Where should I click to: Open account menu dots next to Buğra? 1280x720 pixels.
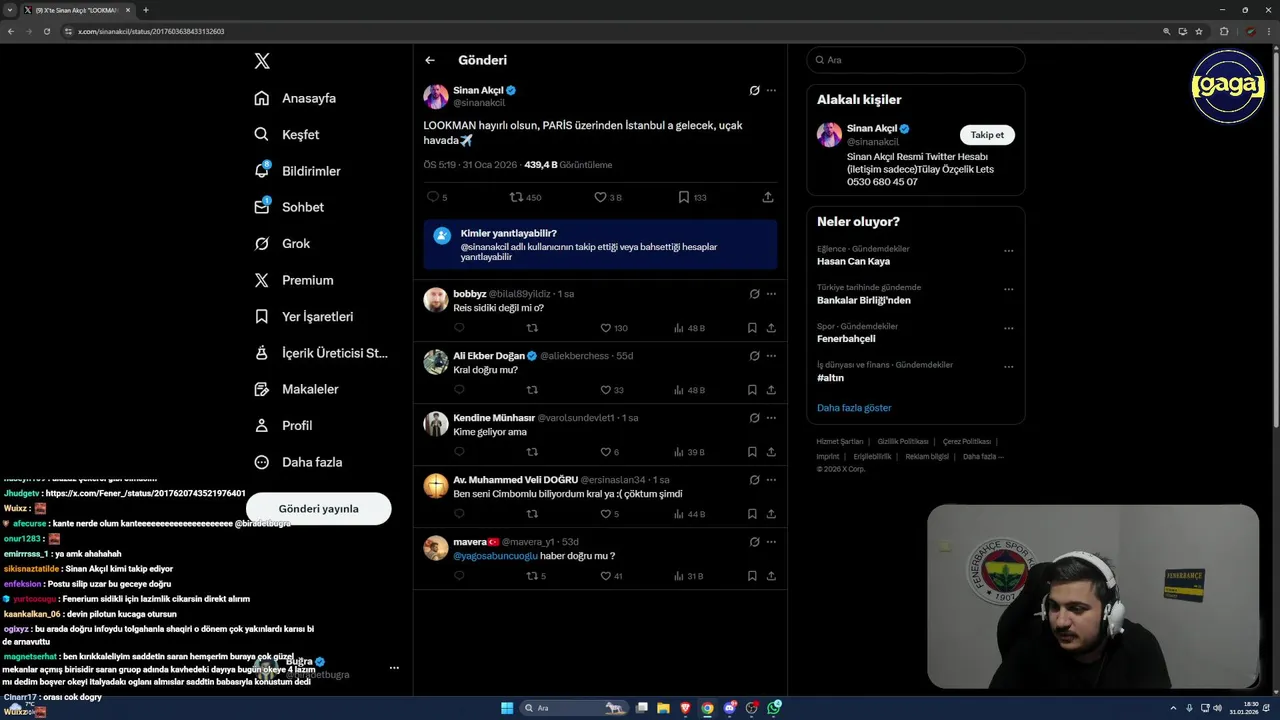[x=394, y=668]
